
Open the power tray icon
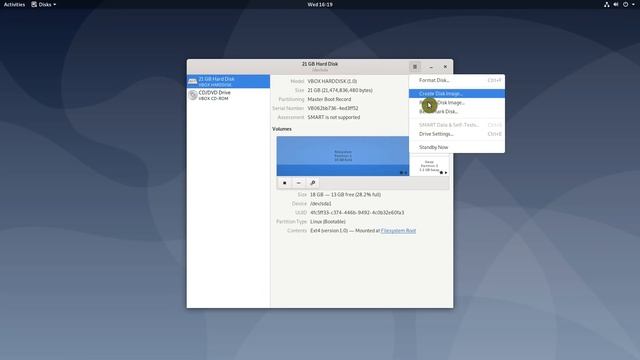[625, 4]
